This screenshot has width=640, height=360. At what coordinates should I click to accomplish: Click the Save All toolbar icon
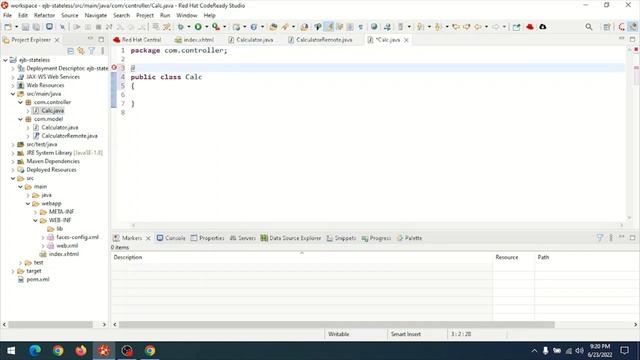tap(36, 27)
